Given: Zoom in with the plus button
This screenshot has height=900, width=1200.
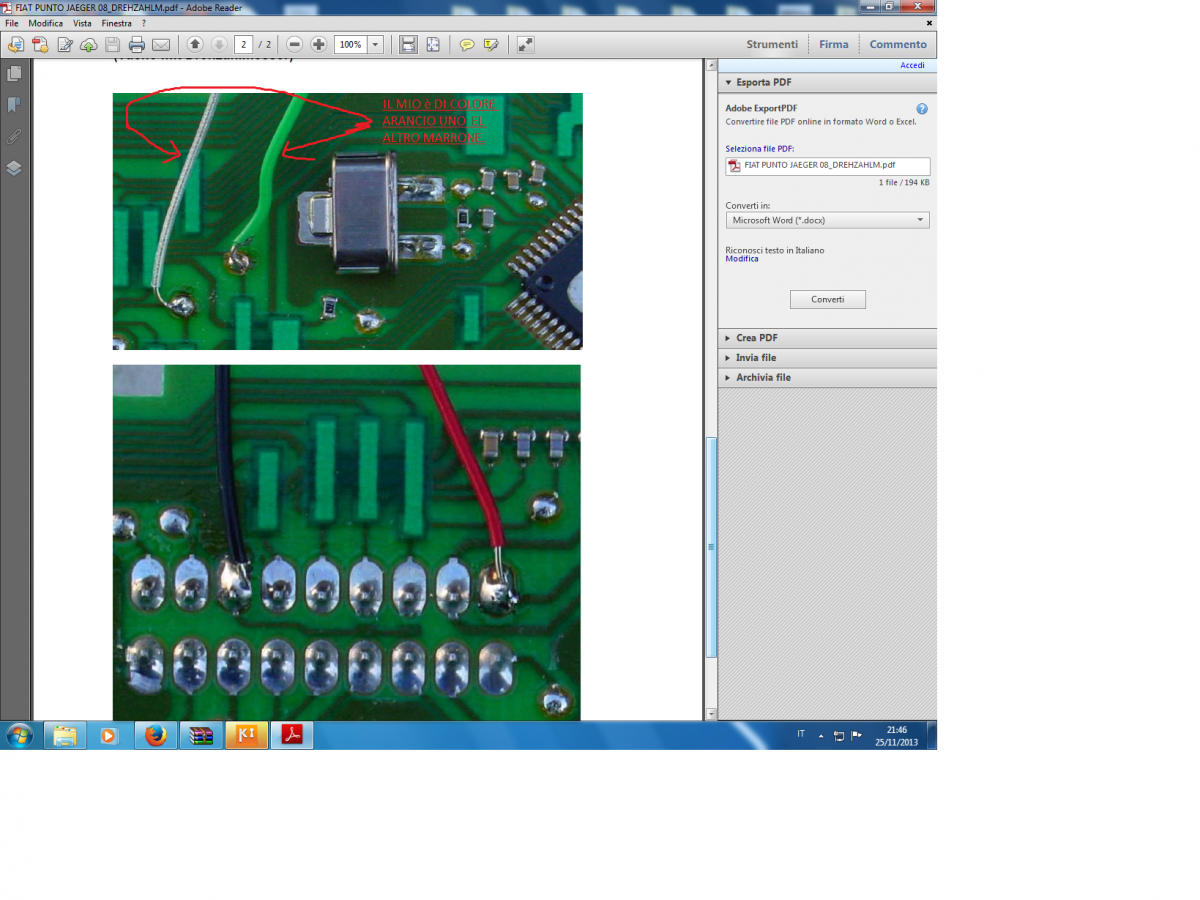Looking at the screenshot, I should point(319,44).
